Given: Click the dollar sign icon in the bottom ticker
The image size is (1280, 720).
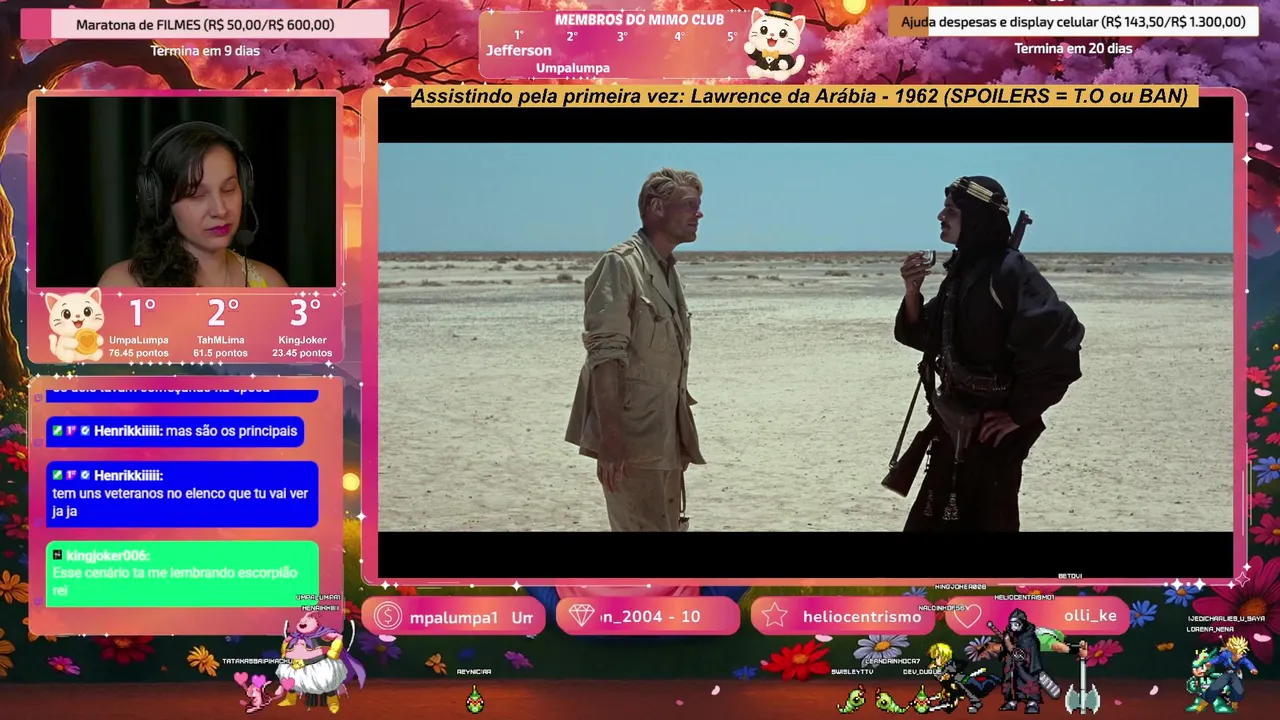Looking at the screenshot, I should point(387,616).
